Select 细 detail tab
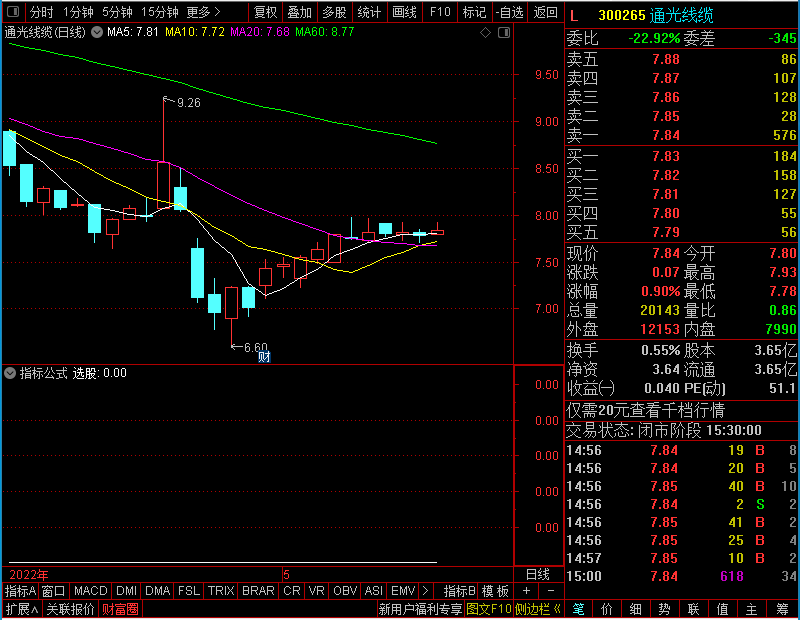The height and width of the screenshot is (620, 800). 635,609
